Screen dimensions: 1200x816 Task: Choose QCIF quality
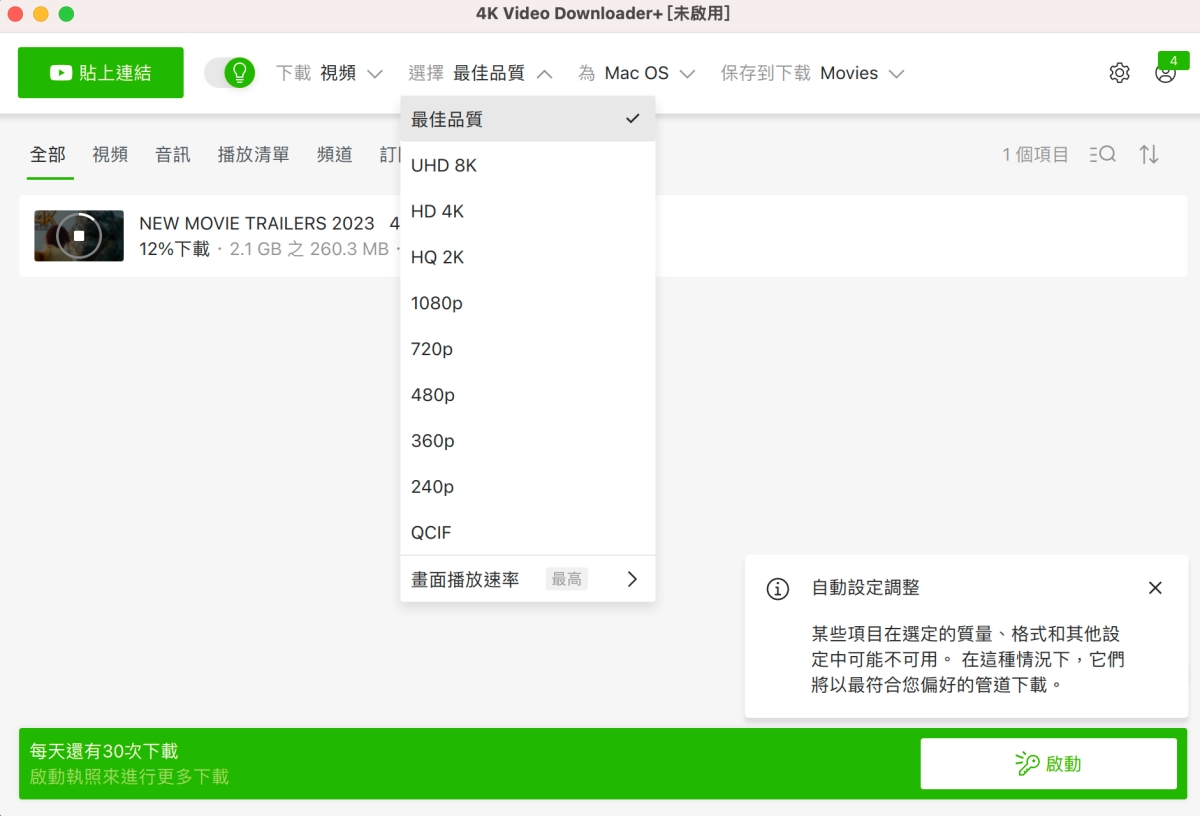[528, 533]
